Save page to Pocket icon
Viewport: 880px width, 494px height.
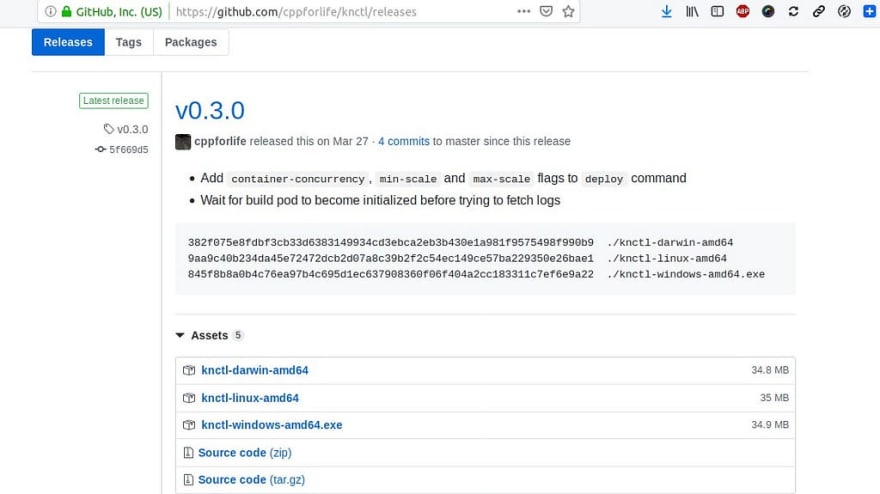(x=546, y=11)
